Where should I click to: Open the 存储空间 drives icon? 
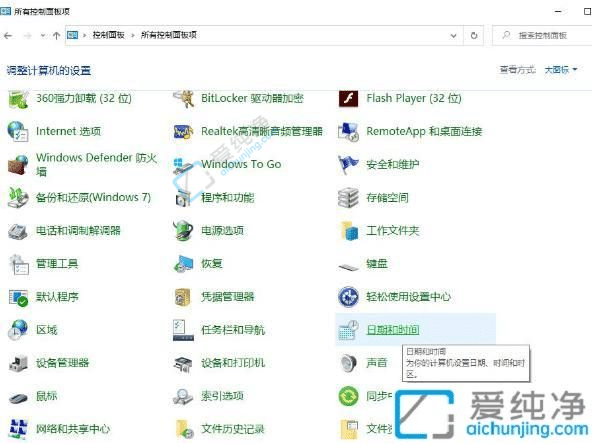[348, 198]
